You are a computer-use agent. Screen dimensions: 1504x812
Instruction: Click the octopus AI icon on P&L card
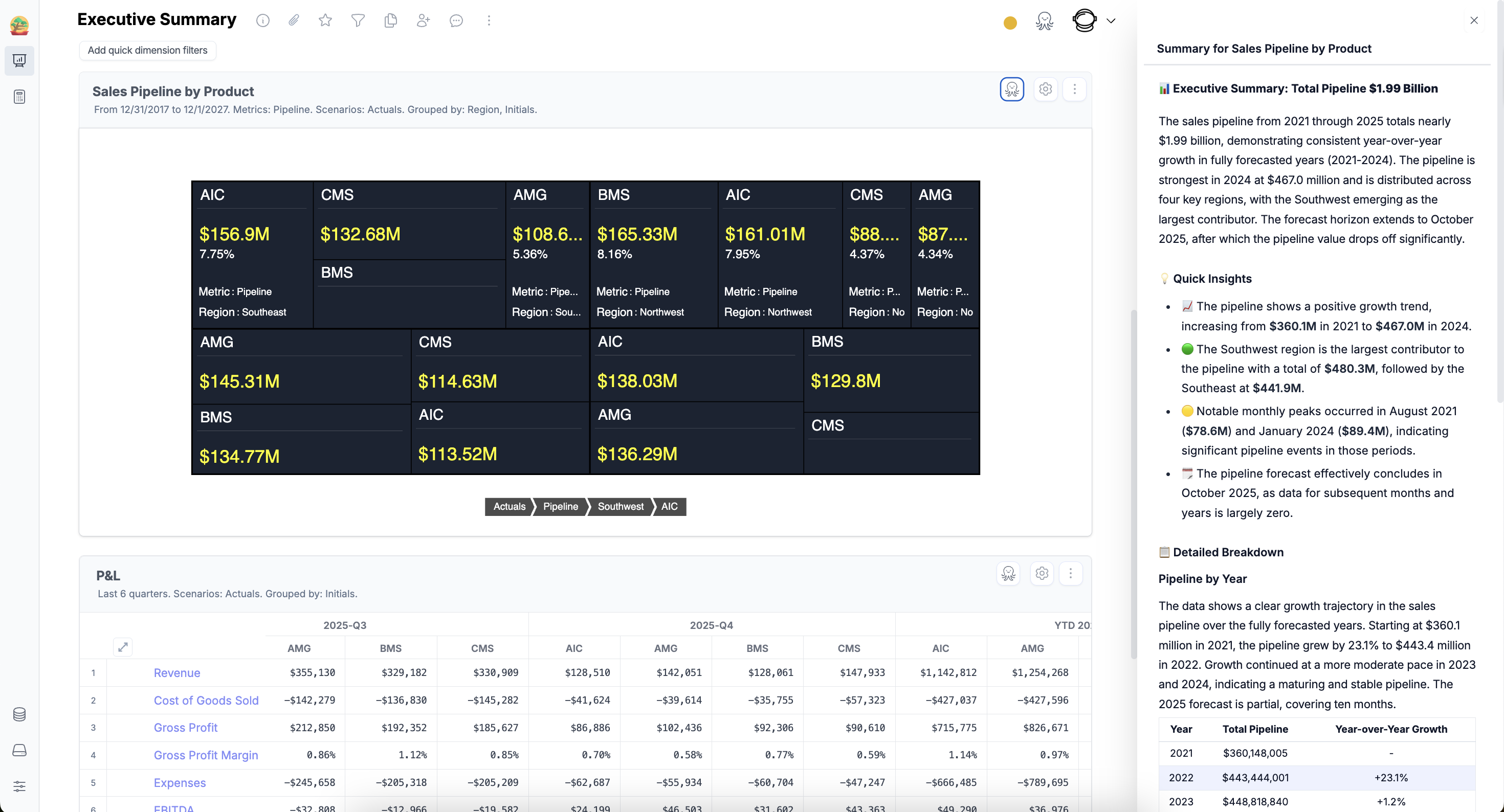(x=1008, y=573)
